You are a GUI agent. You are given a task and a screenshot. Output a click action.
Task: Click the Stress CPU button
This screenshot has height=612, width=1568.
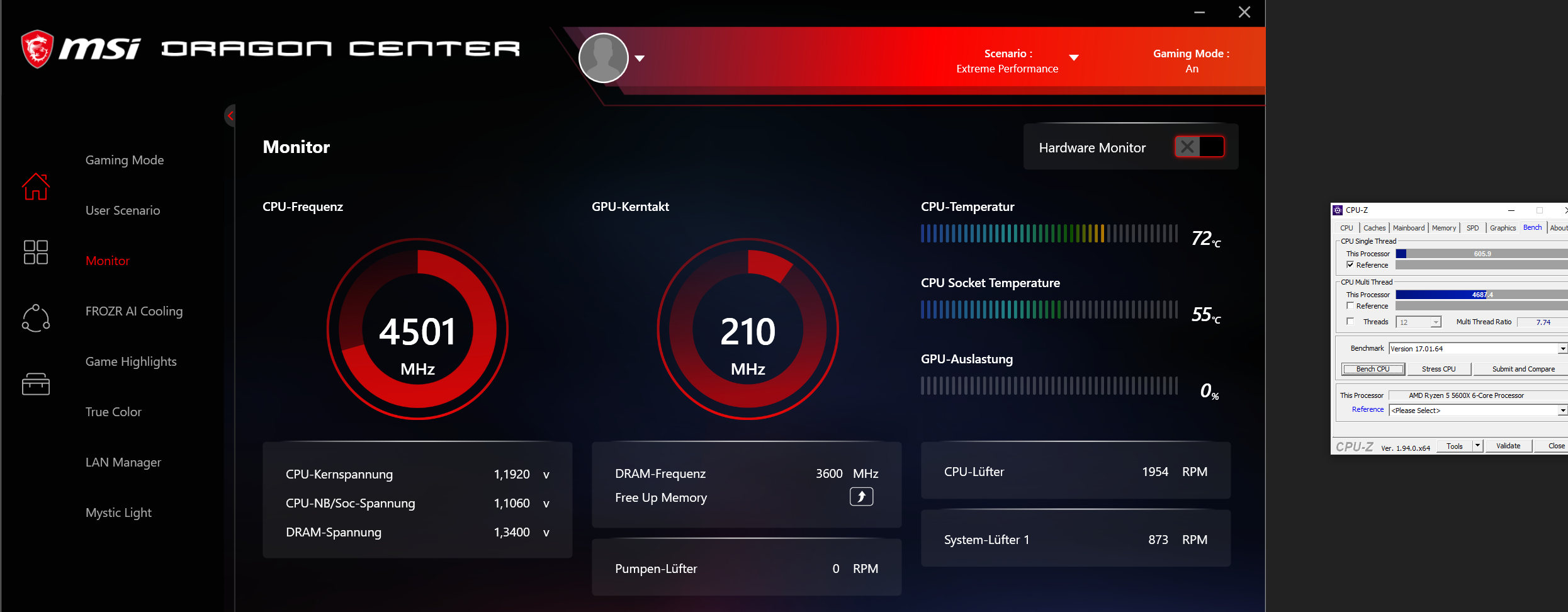(1438, 369)
